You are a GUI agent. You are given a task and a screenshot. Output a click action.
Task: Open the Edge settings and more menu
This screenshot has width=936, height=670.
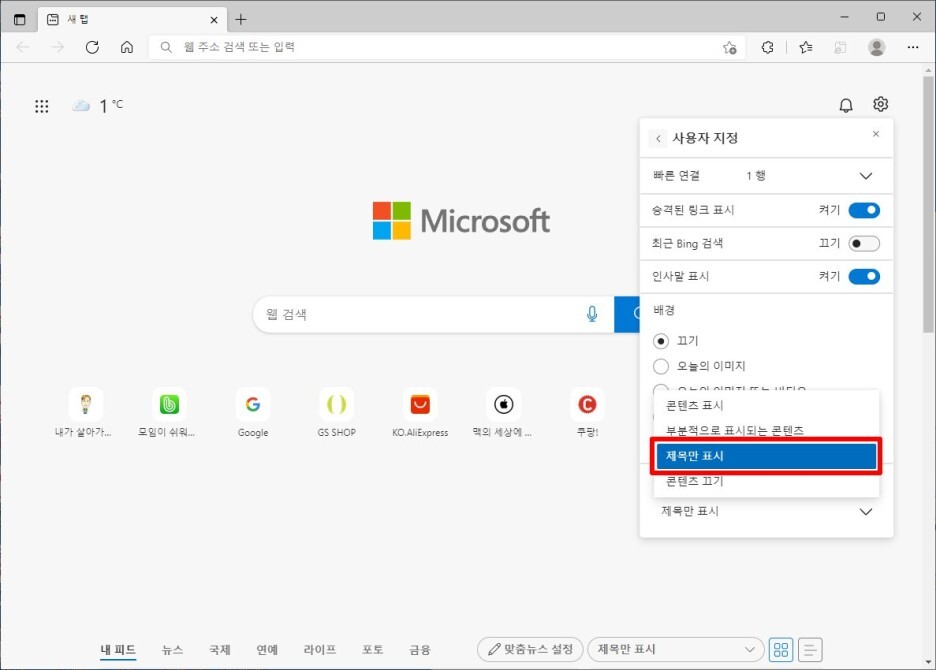(x=913, y=47)
